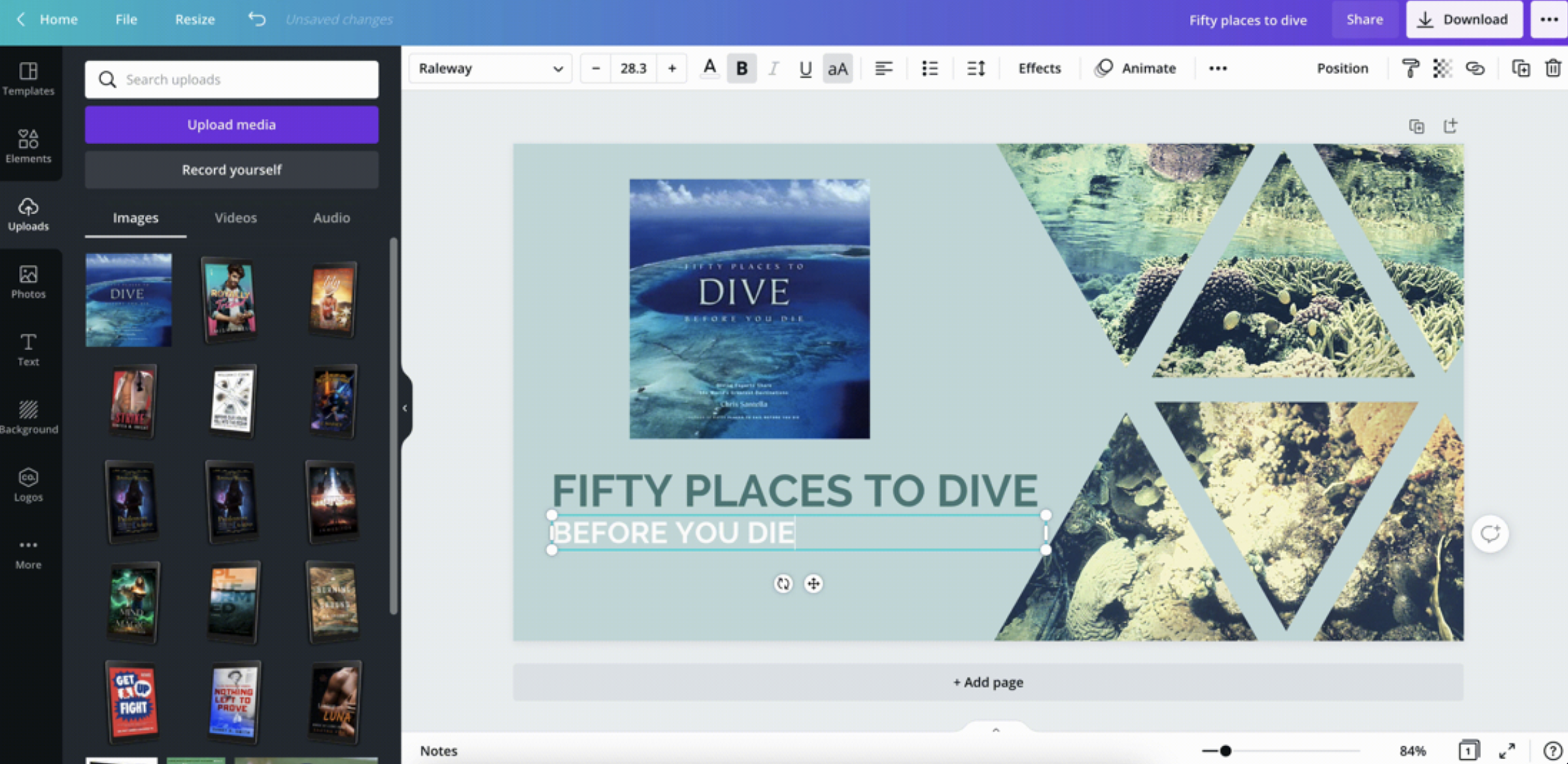Open the File menu

(126, 19)
